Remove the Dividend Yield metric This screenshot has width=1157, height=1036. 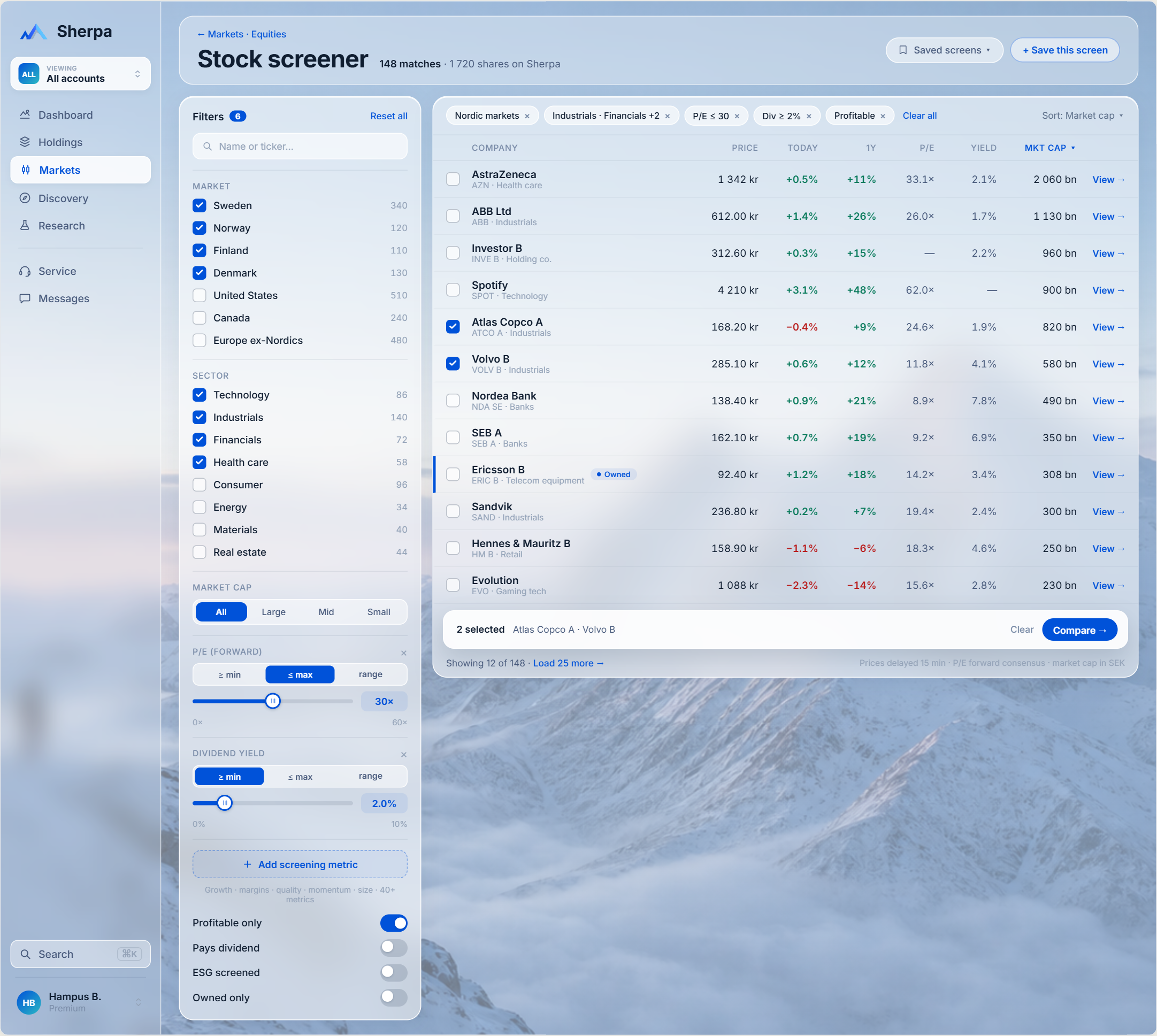[404, 755]
